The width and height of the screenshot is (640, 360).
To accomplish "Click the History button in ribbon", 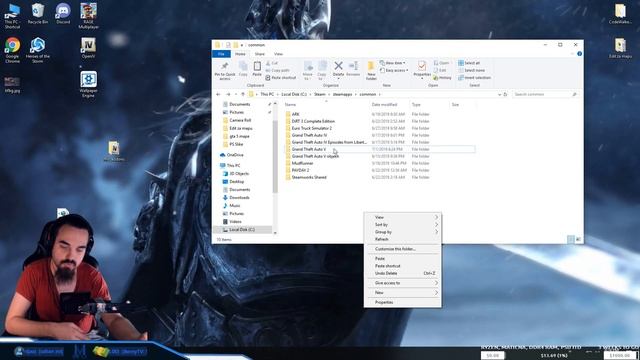I will click(x=442, y=78).
